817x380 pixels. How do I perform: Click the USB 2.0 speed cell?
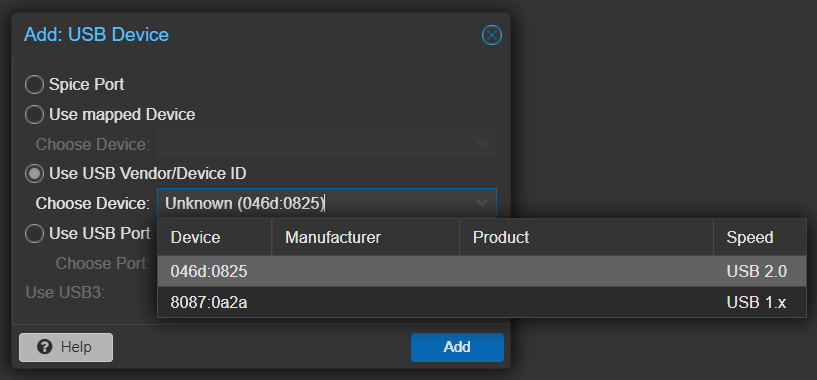(x=757, y=271)
